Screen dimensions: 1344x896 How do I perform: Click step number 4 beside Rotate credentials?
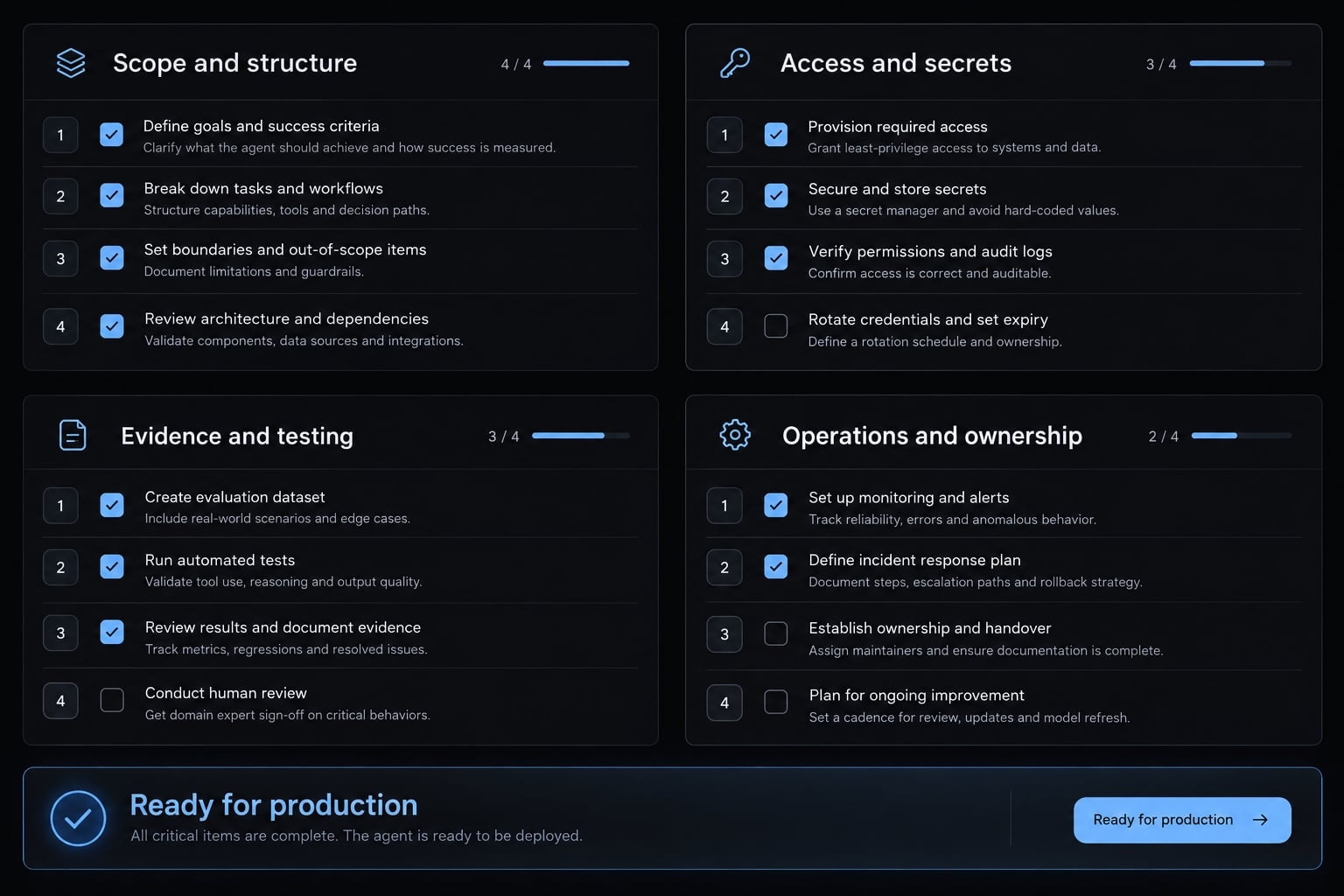(724, 326)
